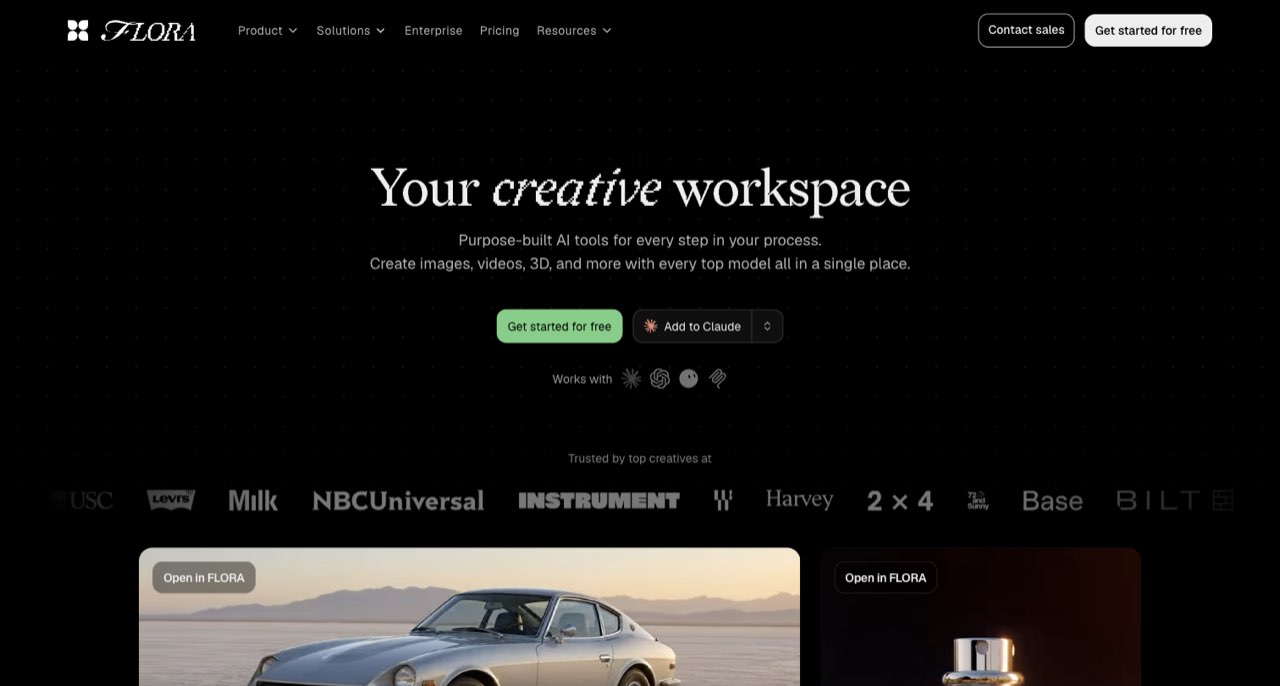Click the "Works with" label
This screenshot has width=1280, height=686.
pyautogui.click(x=582, y=379)
